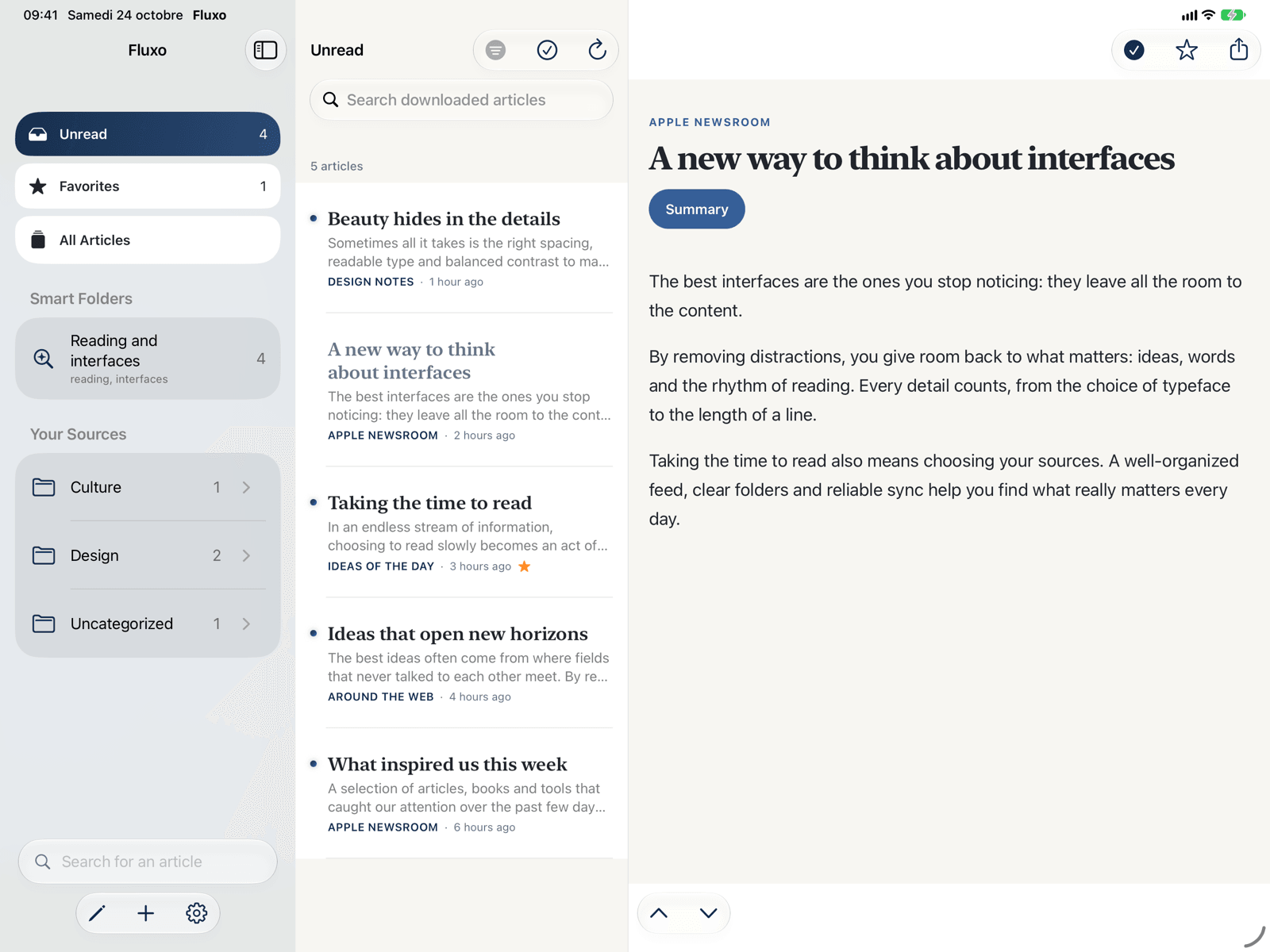
Task: Click the 'APPLE NEWSROOM' label above article title
Action: tap(710, 122)
